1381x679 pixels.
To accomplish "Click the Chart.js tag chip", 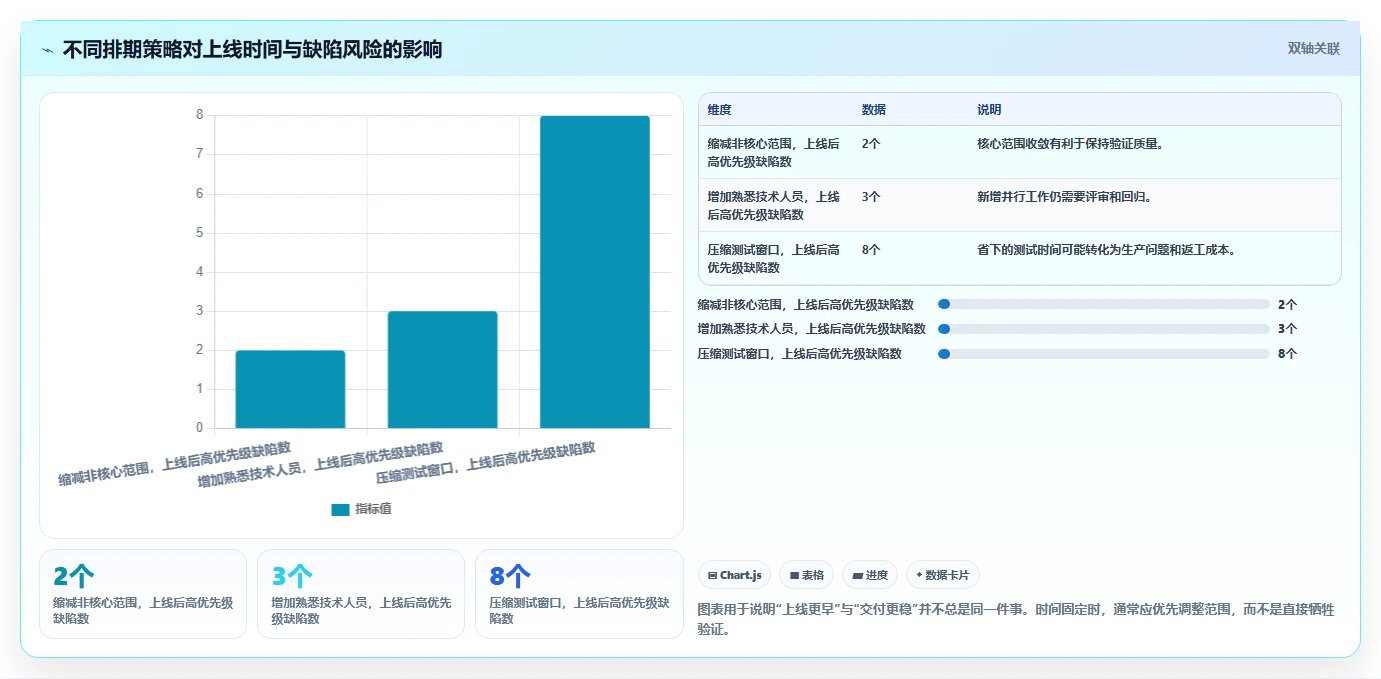I will click(735, 575).
